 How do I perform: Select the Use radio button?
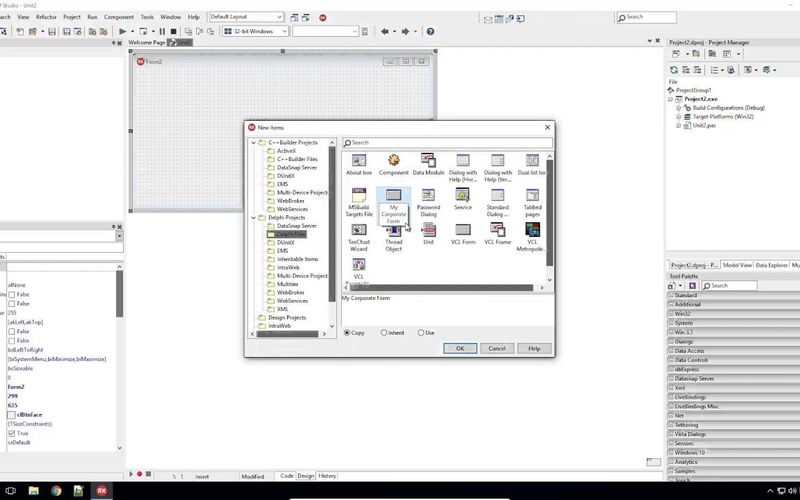[420, 332]
